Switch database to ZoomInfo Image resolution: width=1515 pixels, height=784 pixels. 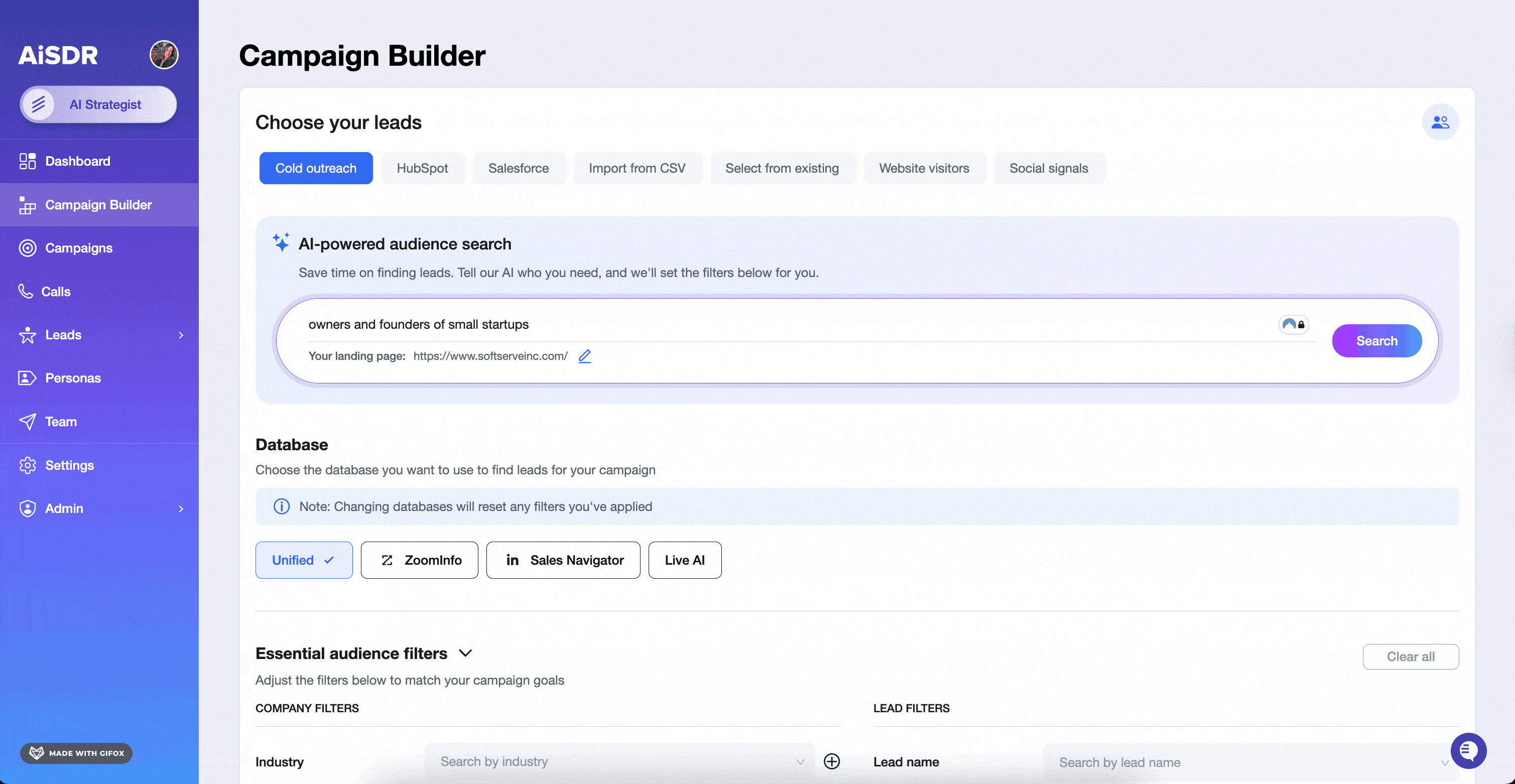pos(419,560)
